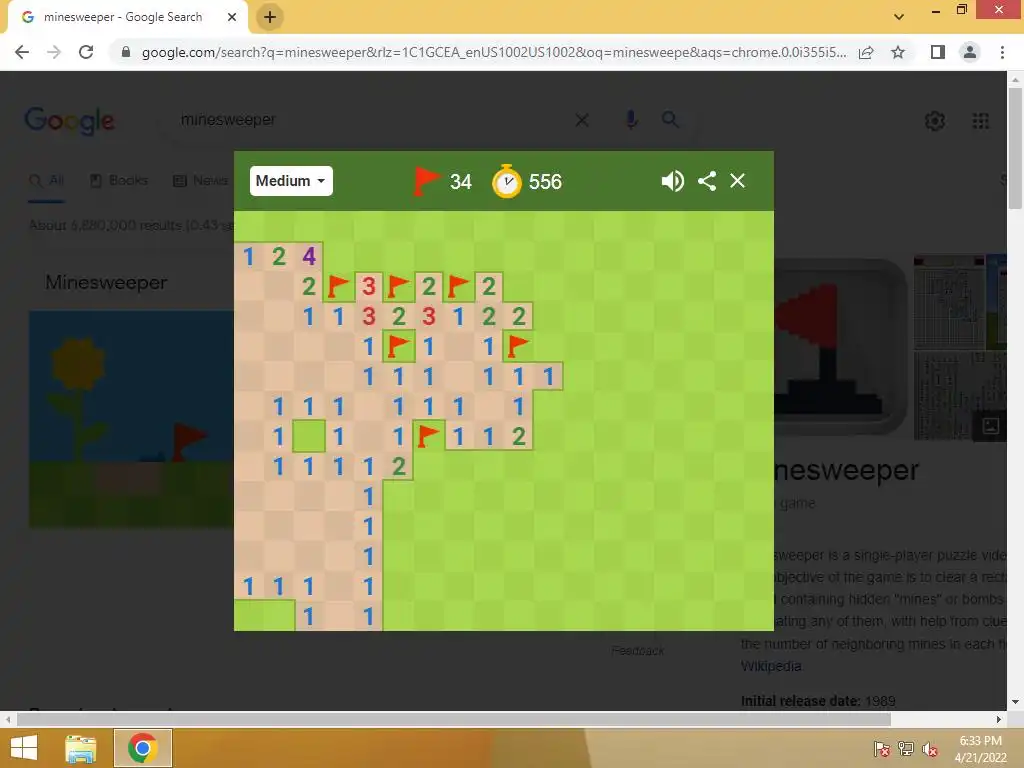
Task: Click the flagged tile between 2 and 2 in the top flag row
Action: 458,286
